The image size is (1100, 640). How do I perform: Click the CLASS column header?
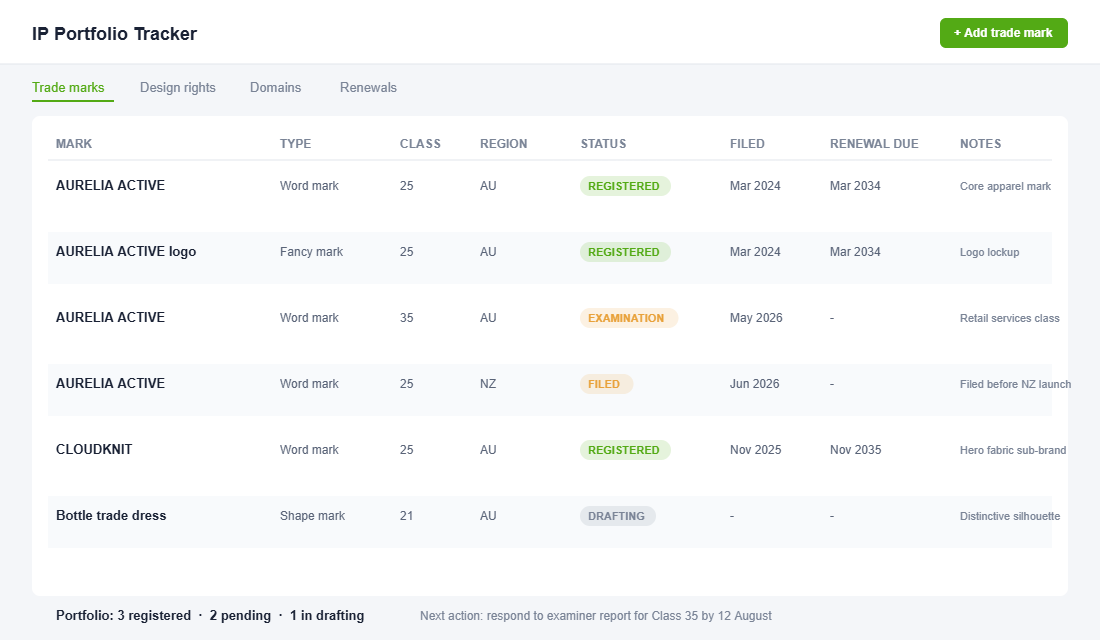pyautogui.click(x=420, y=144)
